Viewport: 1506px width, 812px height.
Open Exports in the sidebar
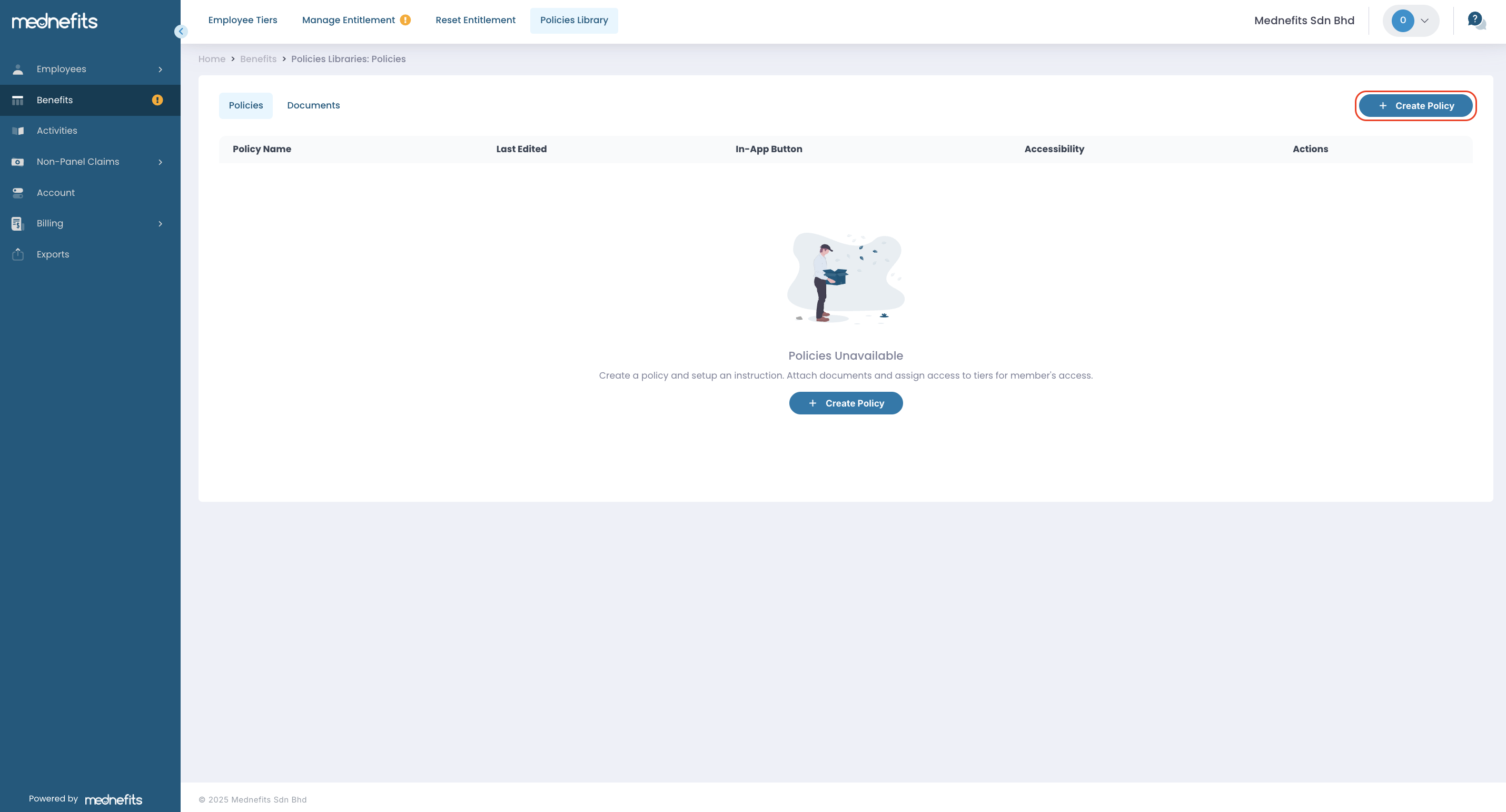(x=90, y=254)
